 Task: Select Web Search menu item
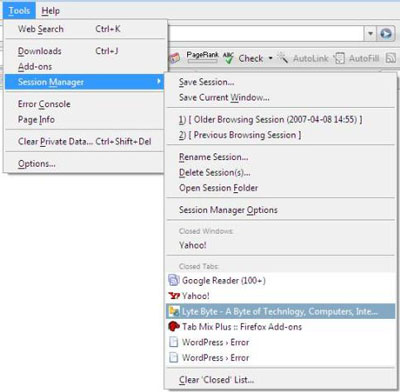point(85,29)
